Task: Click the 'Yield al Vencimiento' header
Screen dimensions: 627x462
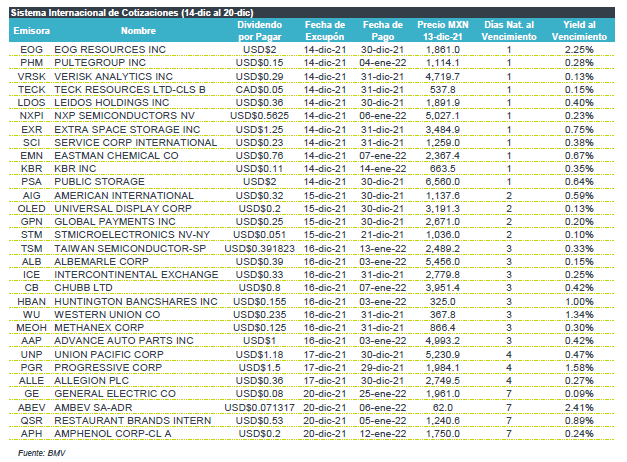Action: click(579, 31)
